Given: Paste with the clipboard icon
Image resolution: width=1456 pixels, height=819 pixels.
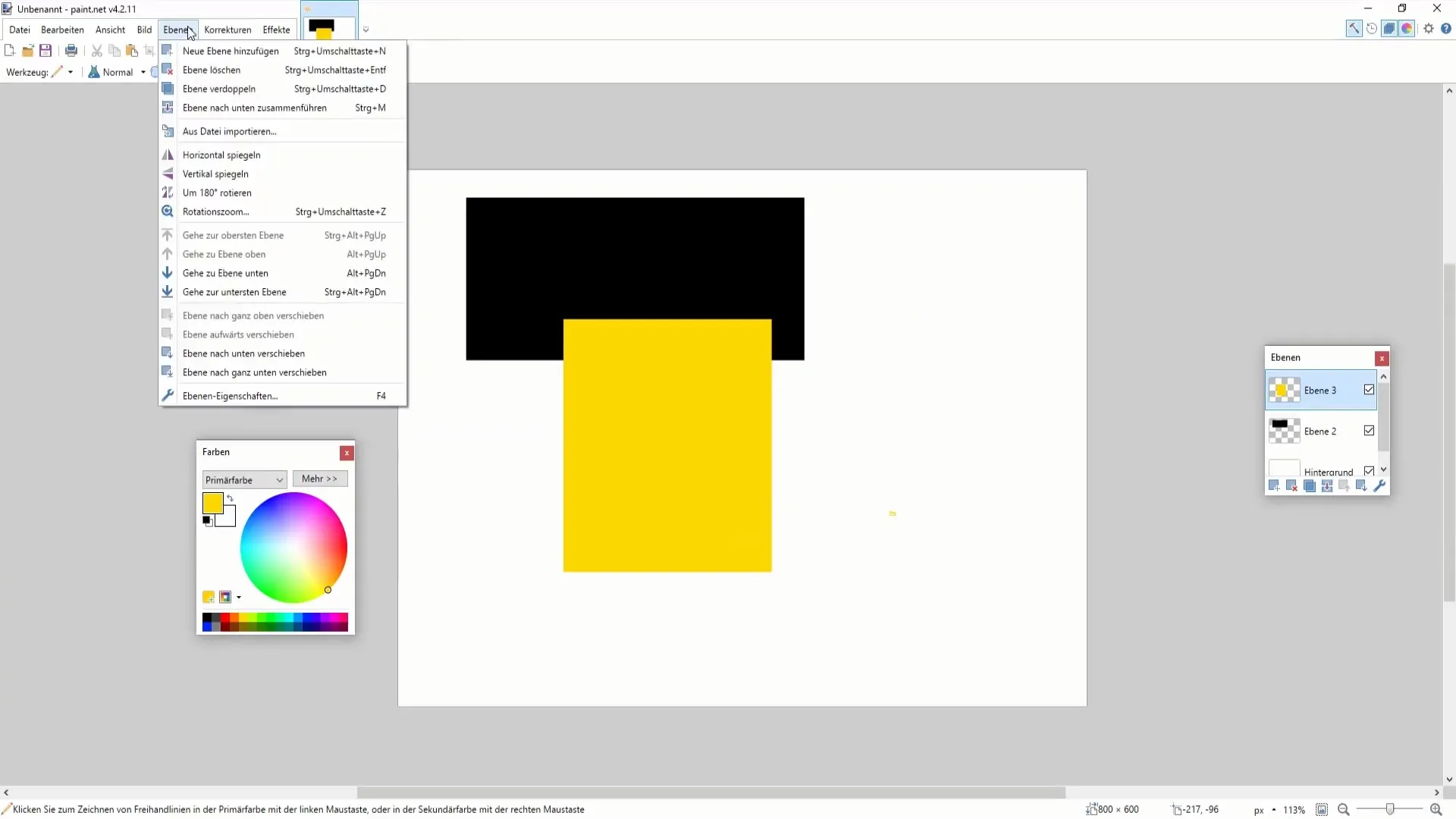Looking at the screenshot, I should tap(132, 51).
